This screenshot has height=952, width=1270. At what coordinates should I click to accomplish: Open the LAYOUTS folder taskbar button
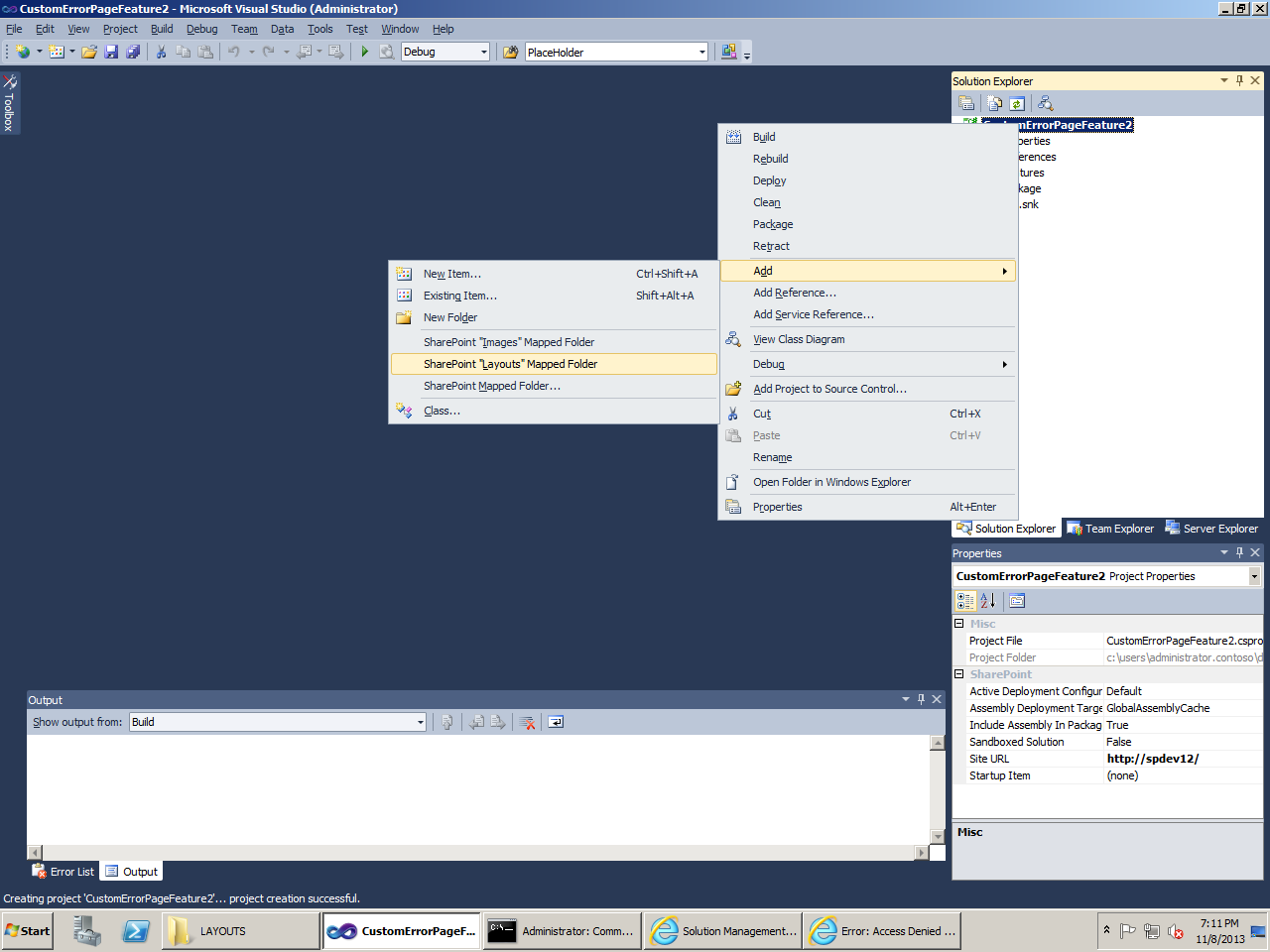pos(240,931)
